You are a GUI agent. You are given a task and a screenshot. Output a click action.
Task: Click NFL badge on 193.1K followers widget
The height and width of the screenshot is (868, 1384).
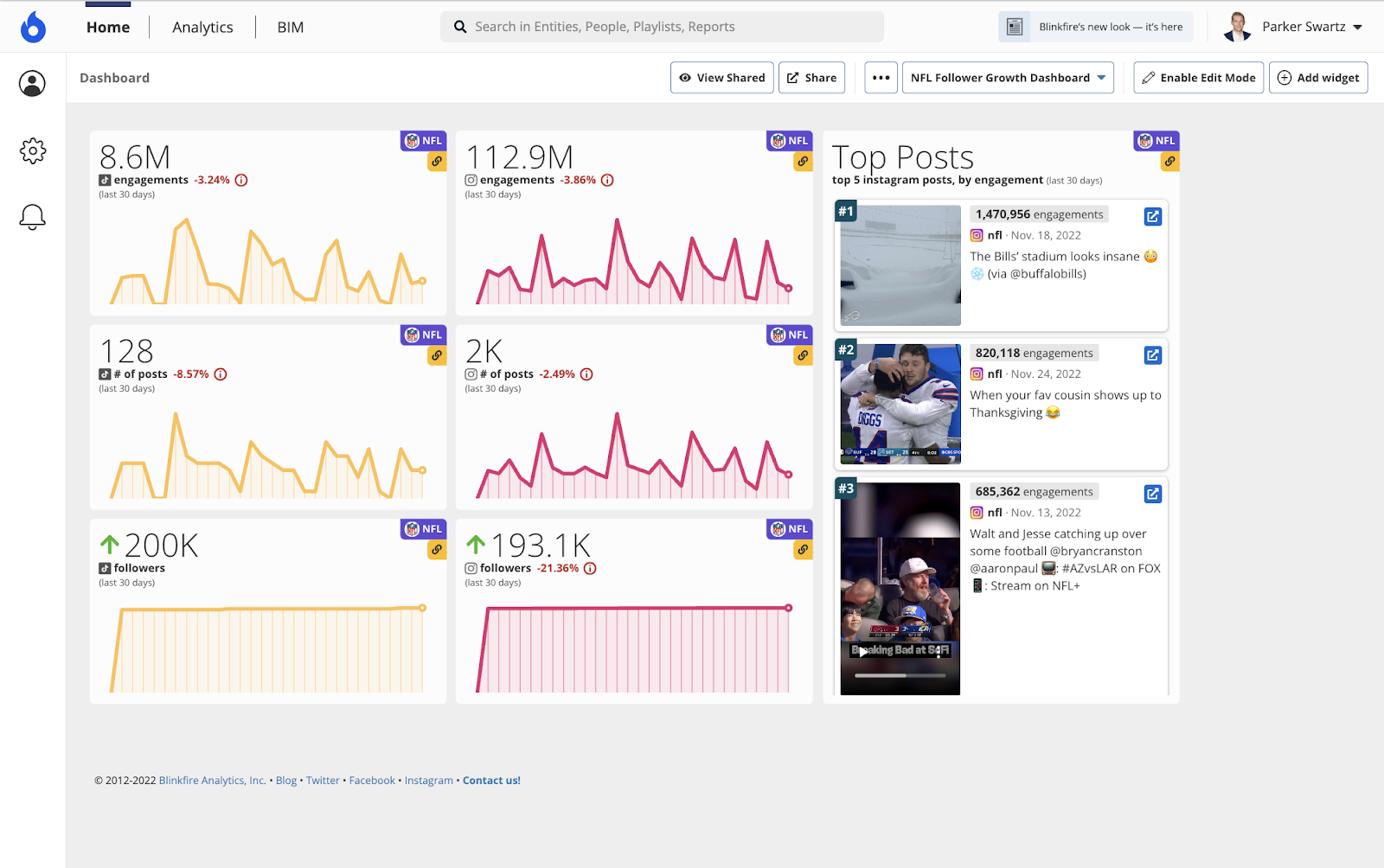[790, 529]
